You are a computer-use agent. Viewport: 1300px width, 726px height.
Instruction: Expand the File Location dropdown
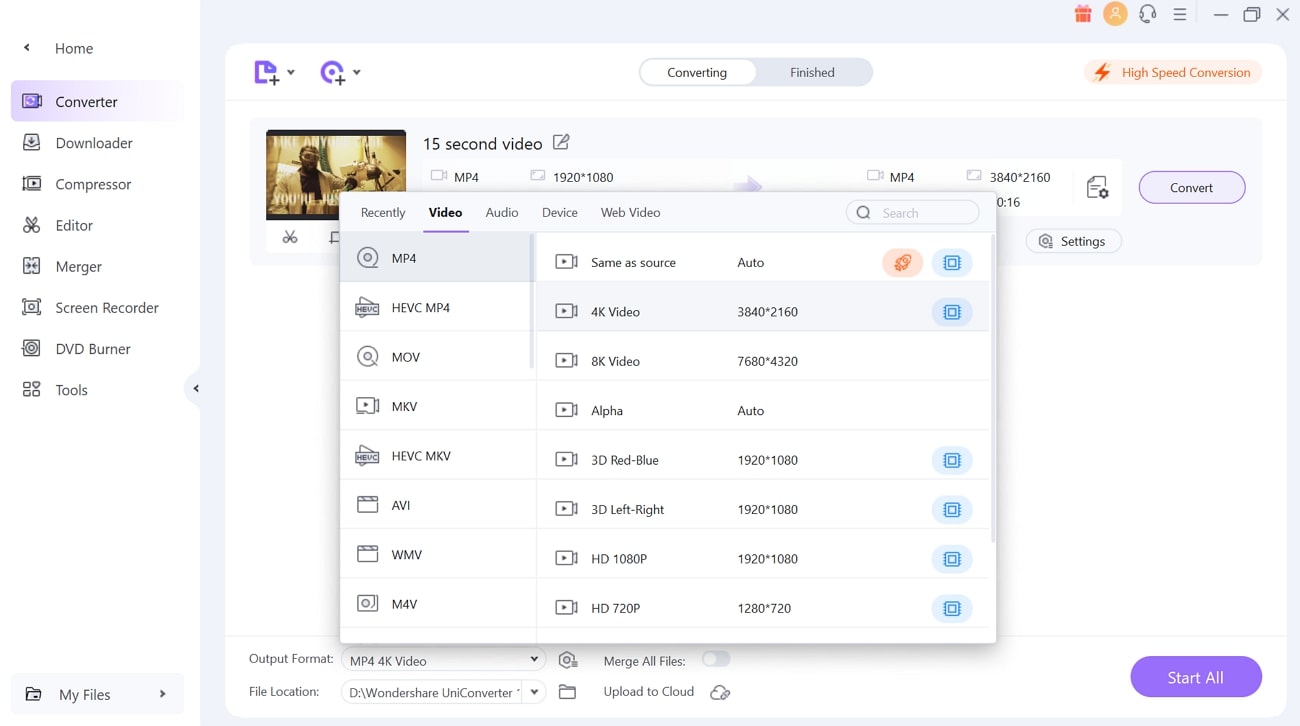(534, 691)
